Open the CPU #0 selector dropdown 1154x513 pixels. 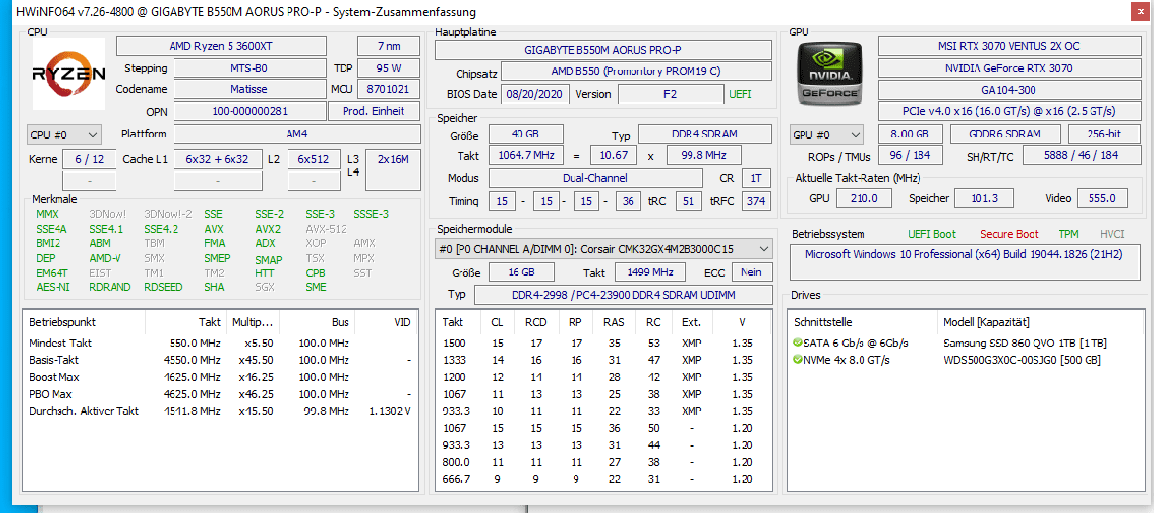pos(63,135)
